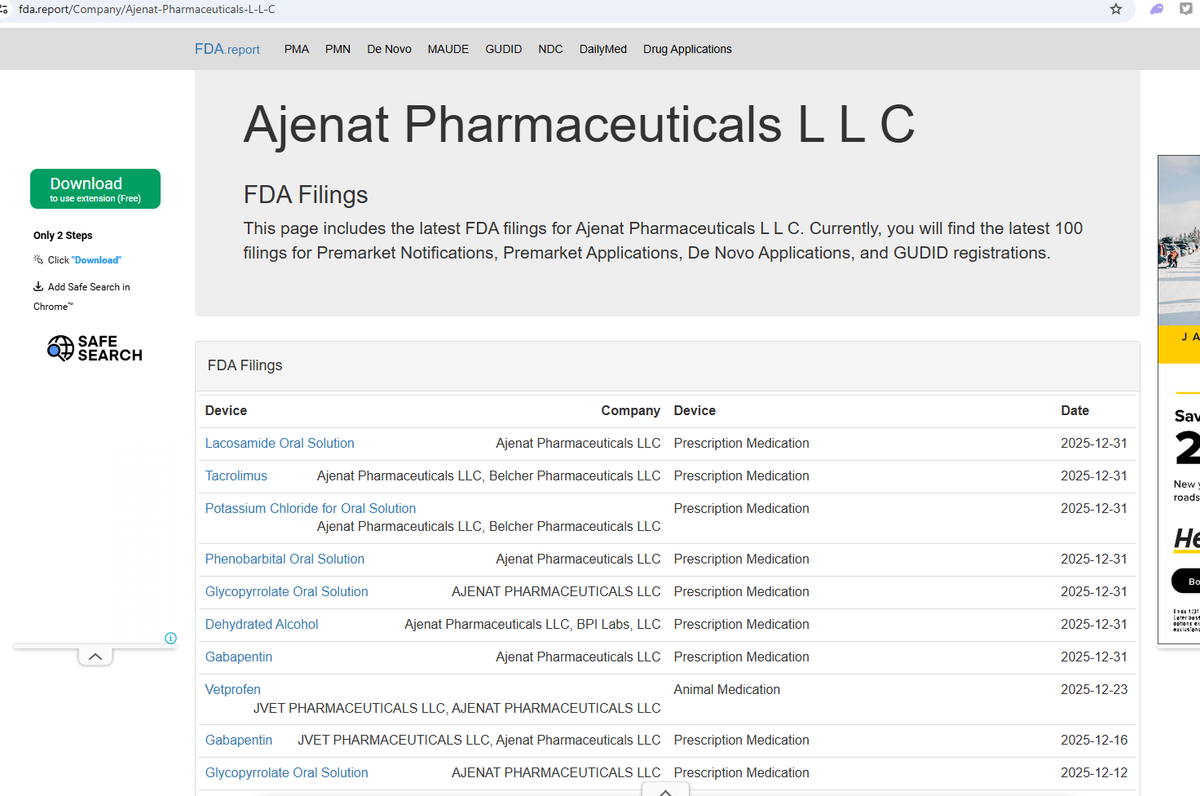This screenshot has height=796, width=1200.
Task: Open the purple ghost extension icon
Action: click(1157, 9)
